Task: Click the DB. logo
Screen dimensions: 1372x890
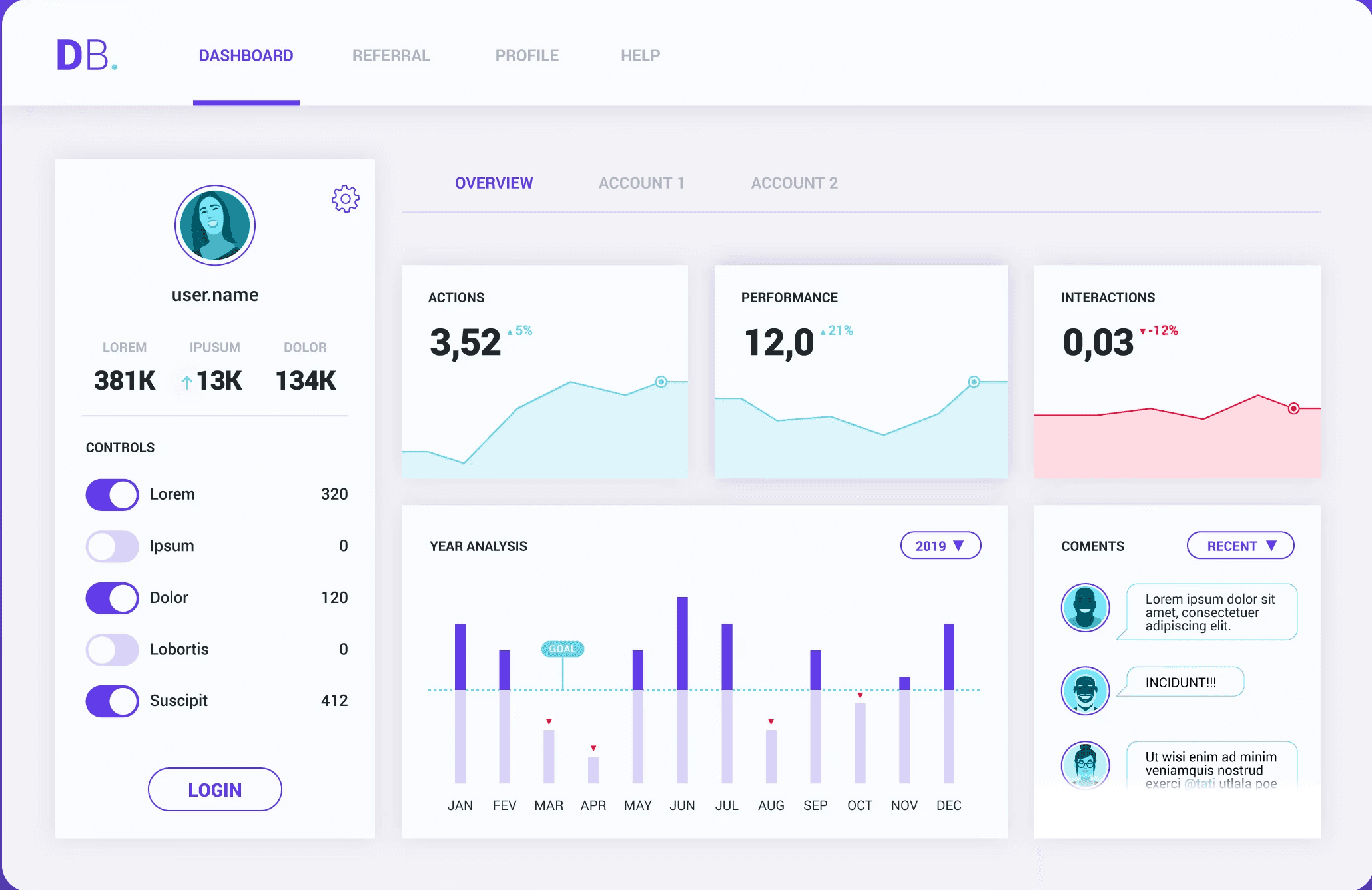Action: 87,55
